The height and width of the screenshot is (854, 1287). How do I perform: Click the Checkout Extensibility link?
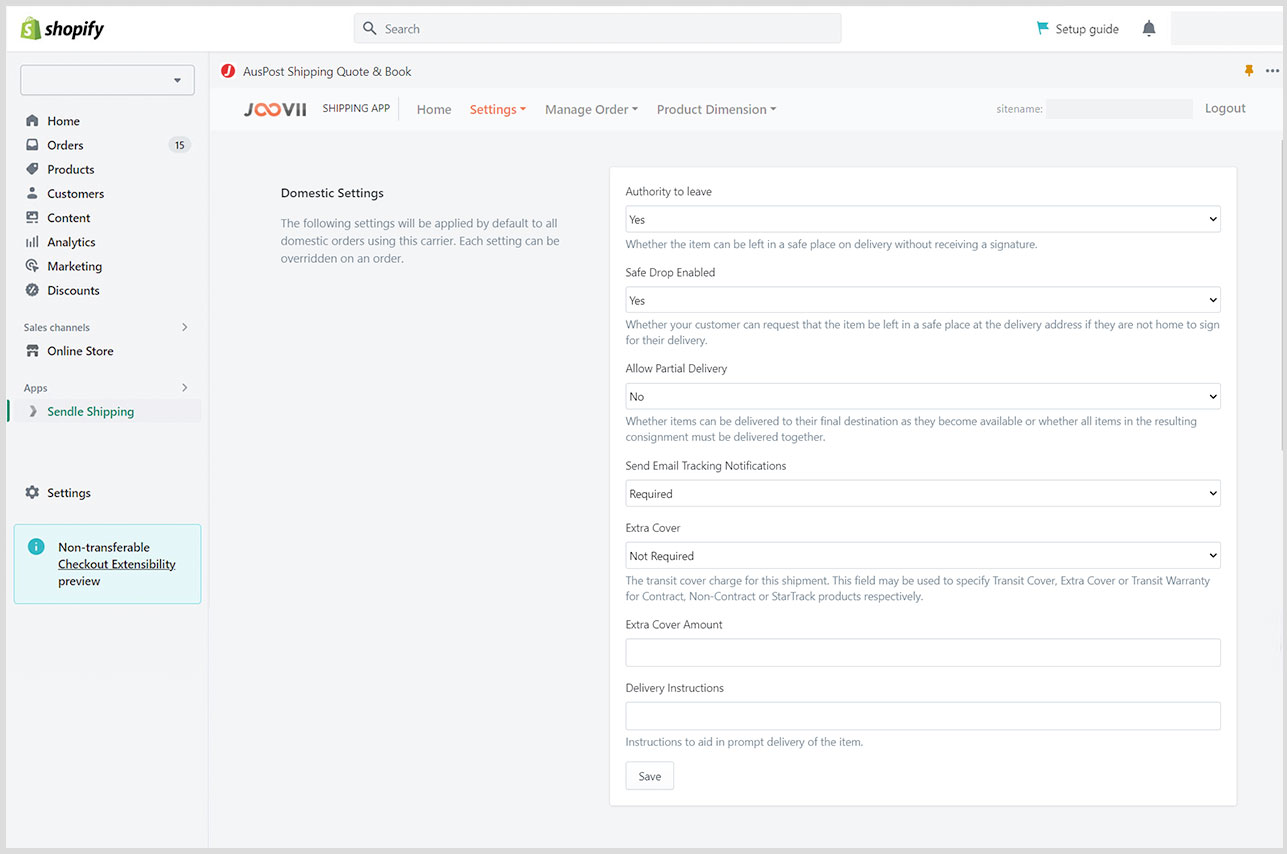pyautogui.click(x=116, y=564)
